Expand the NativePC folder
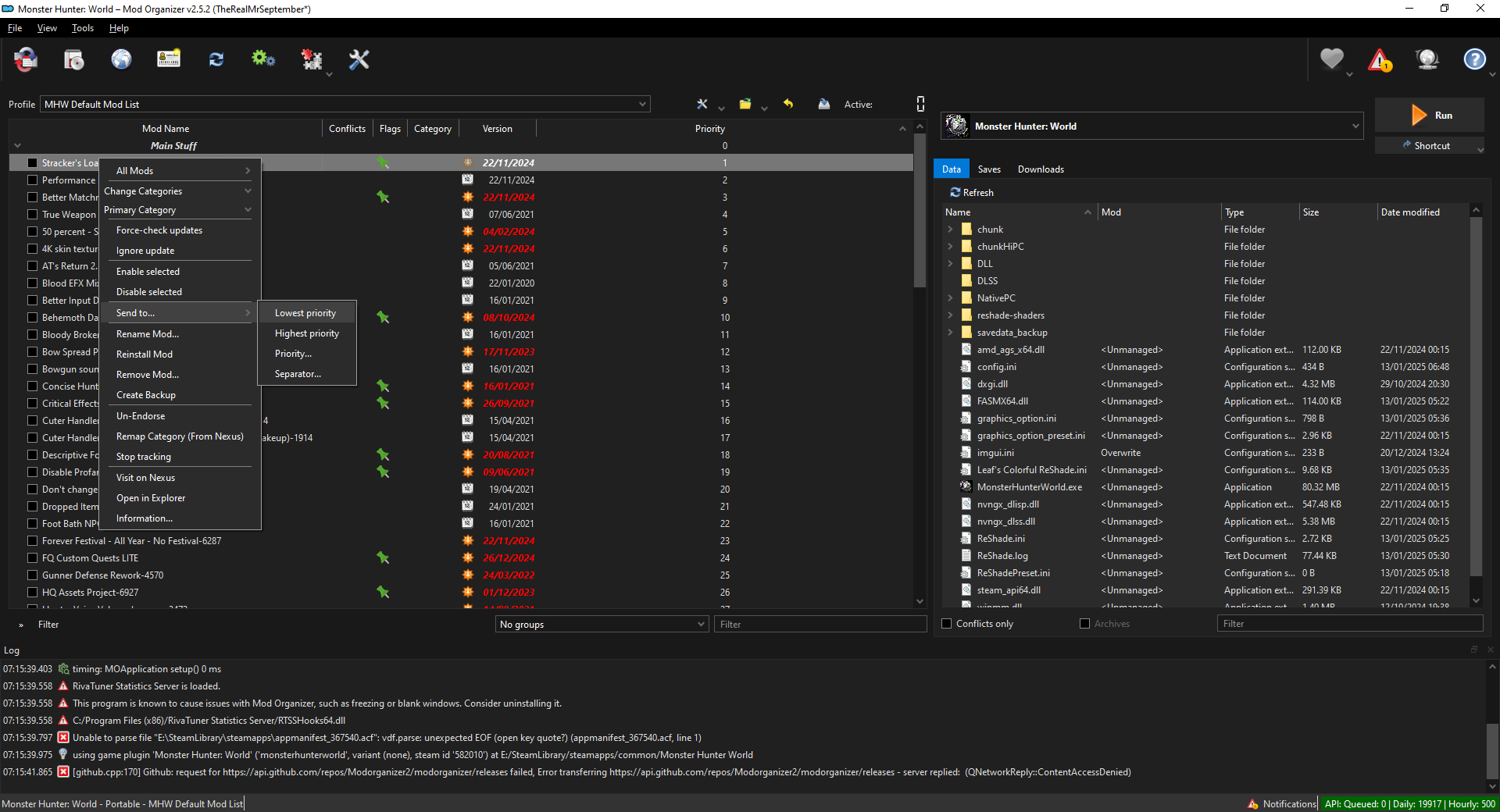This screenshot has width=1500, height=812. click(950, 297)
